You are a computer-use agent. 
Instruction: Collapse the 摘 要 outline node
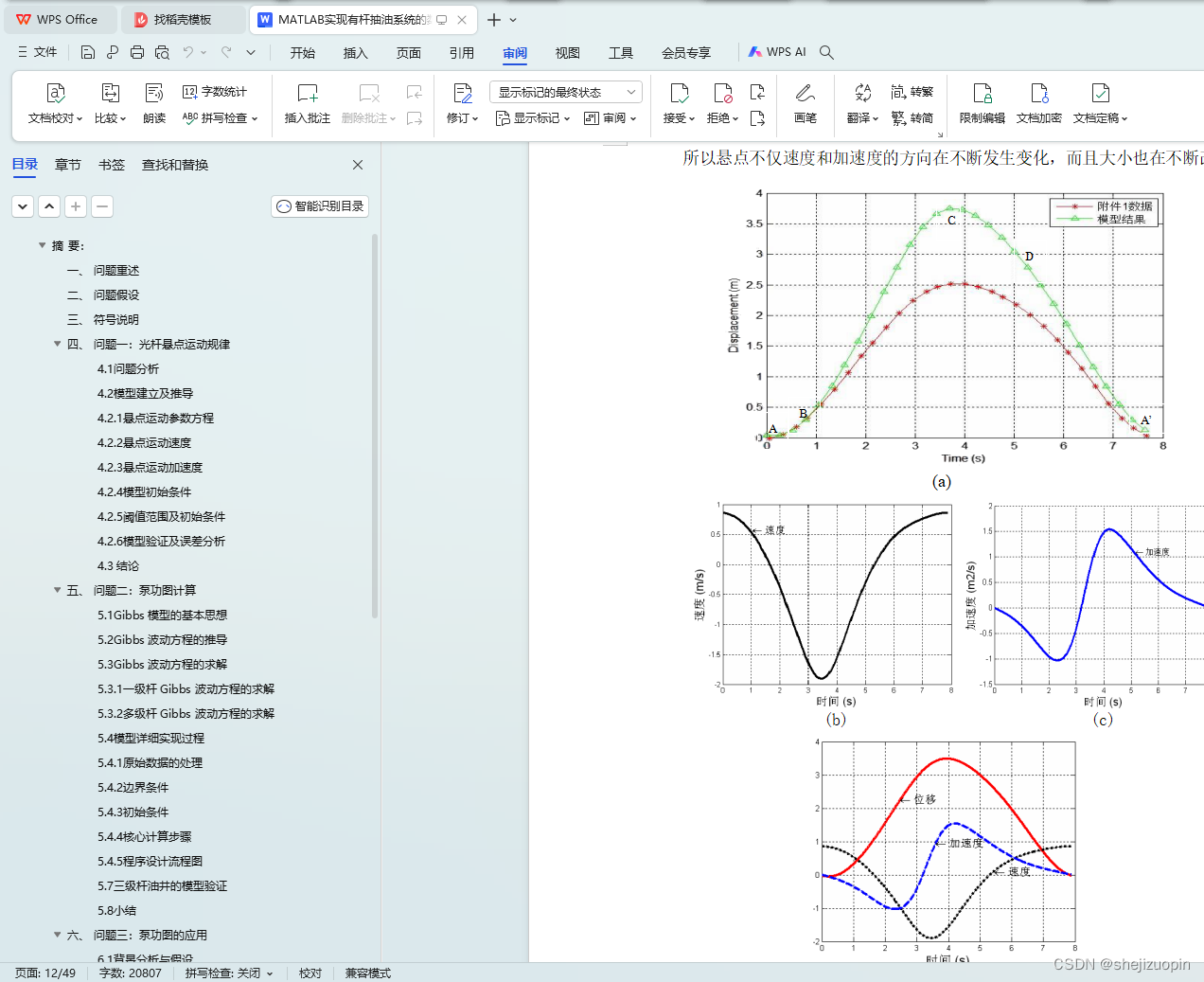tap(42, 245)
